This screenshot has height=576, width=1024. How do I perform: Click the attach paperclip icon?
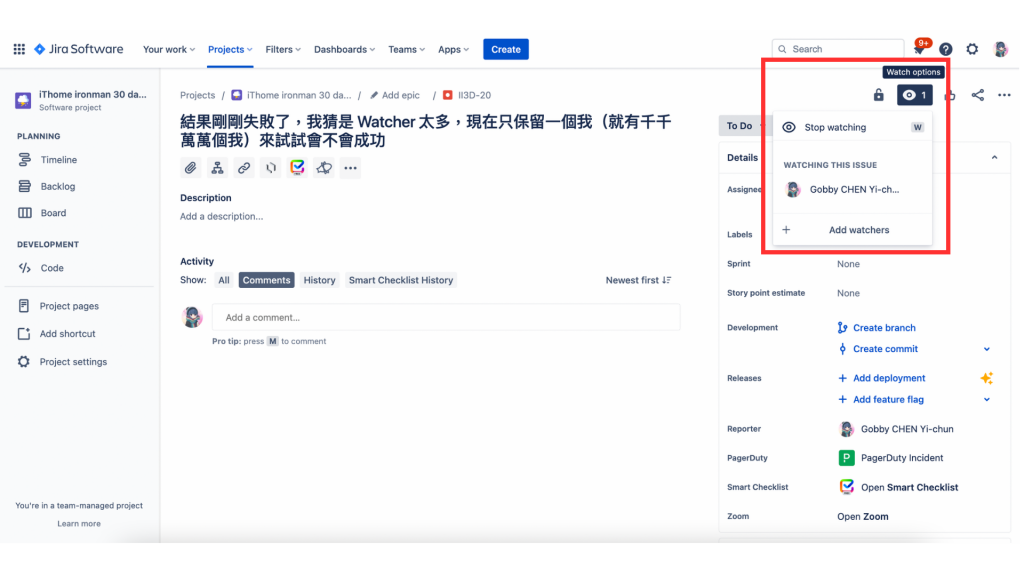[190, 168]
